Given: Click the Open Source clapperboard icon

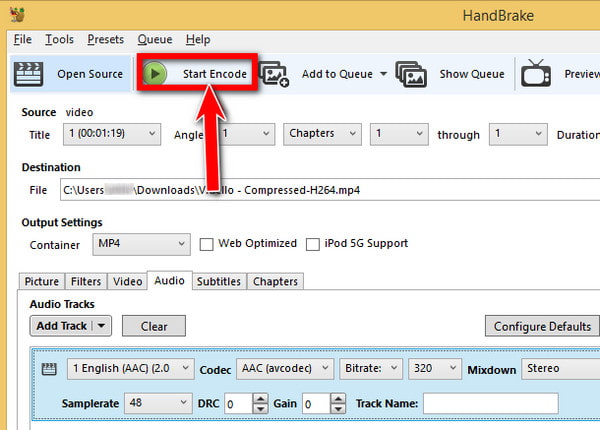Looking at the screenshot, I should tap(28, 74).
